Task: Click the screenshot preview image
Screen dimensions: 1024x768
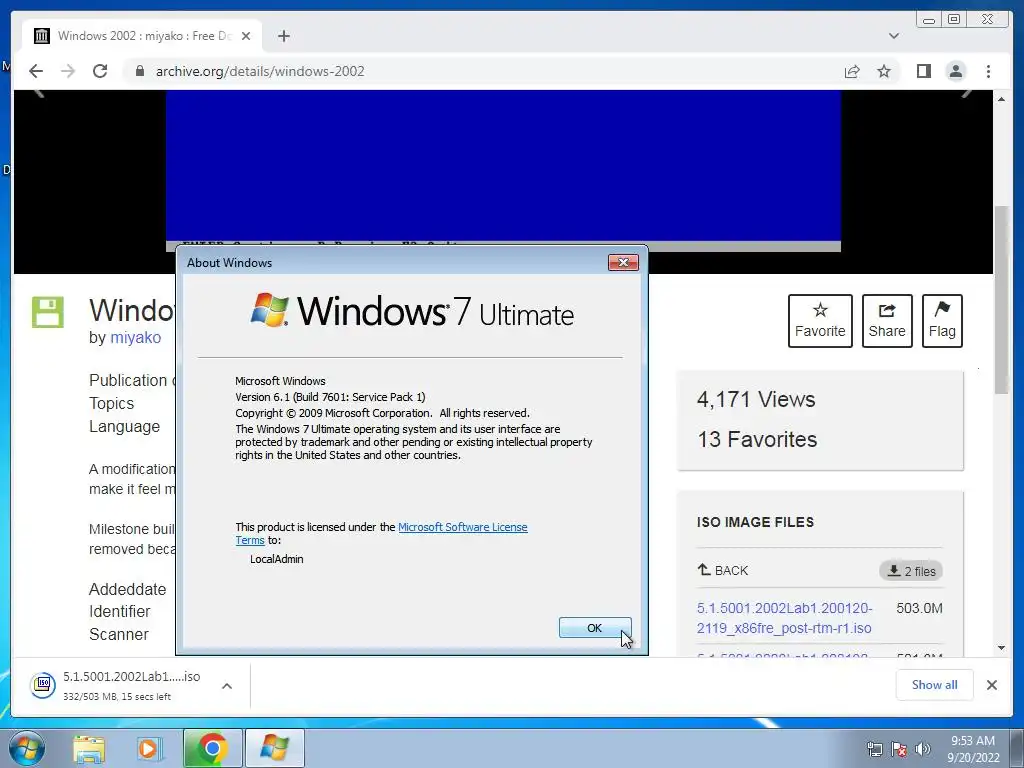Action: (503, 170)
